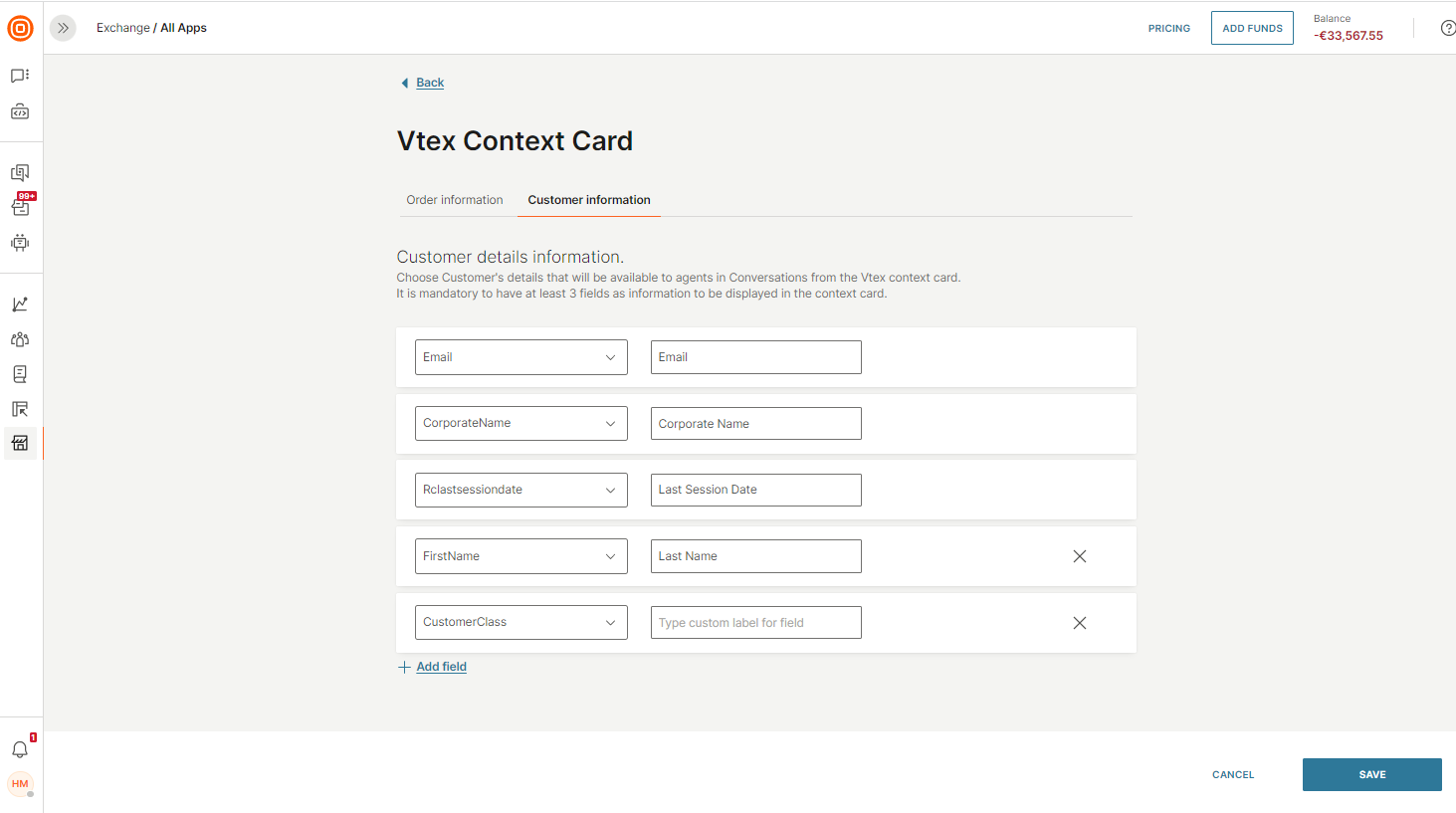1456x813 pixels.
Task: Open the CorporateName dropdown
Action: point(520,423)
